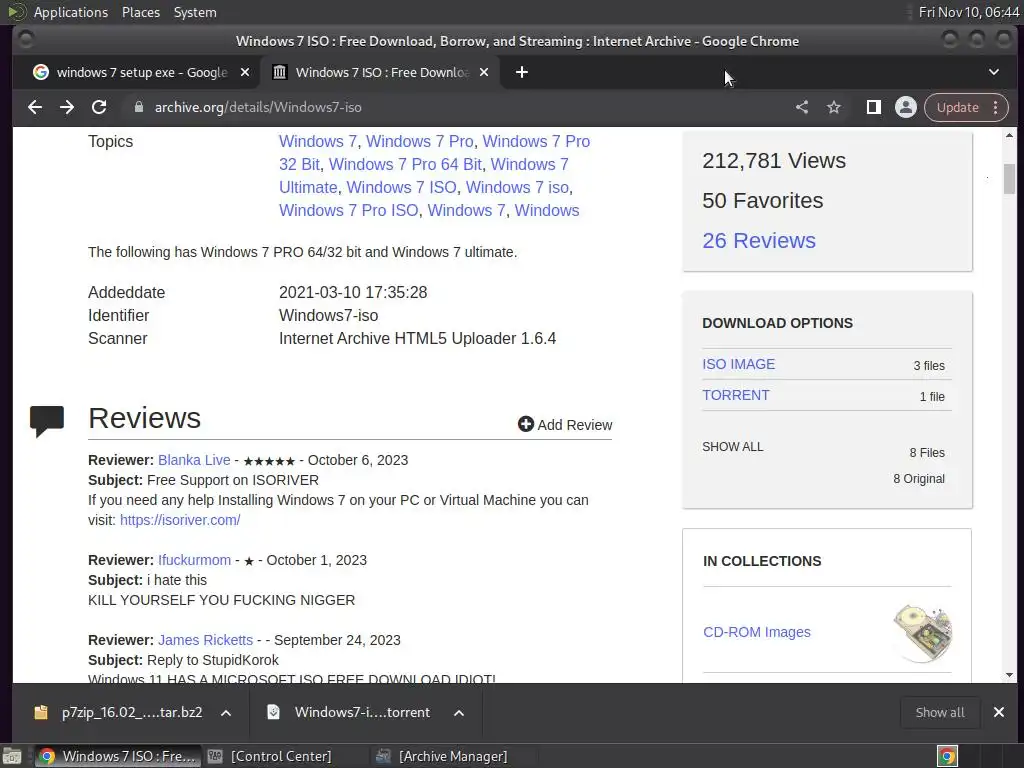The width and height of the screenshot is (1024, 768).
Task: Select Windows 7 ISO Chrome taskbar entry
Action: tap(118, 756)
